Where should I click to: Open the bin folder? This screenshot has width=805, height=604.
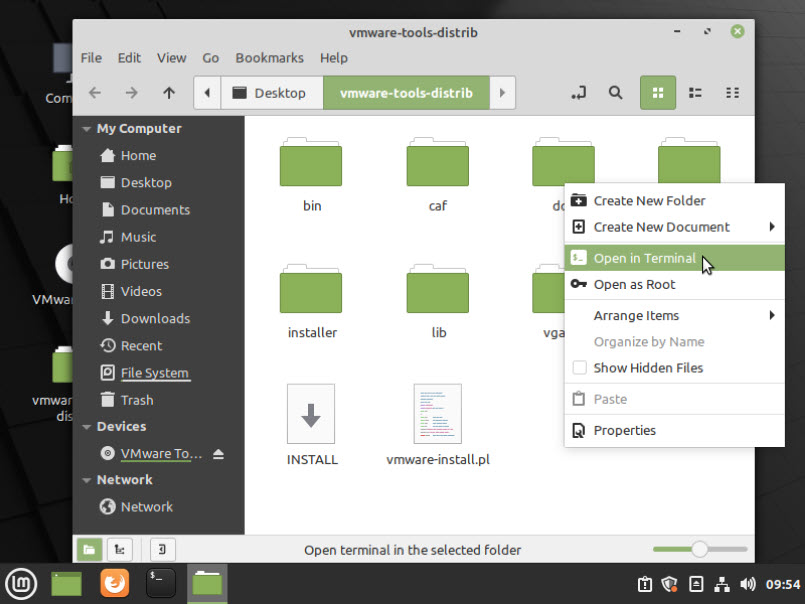pos(311,175)
